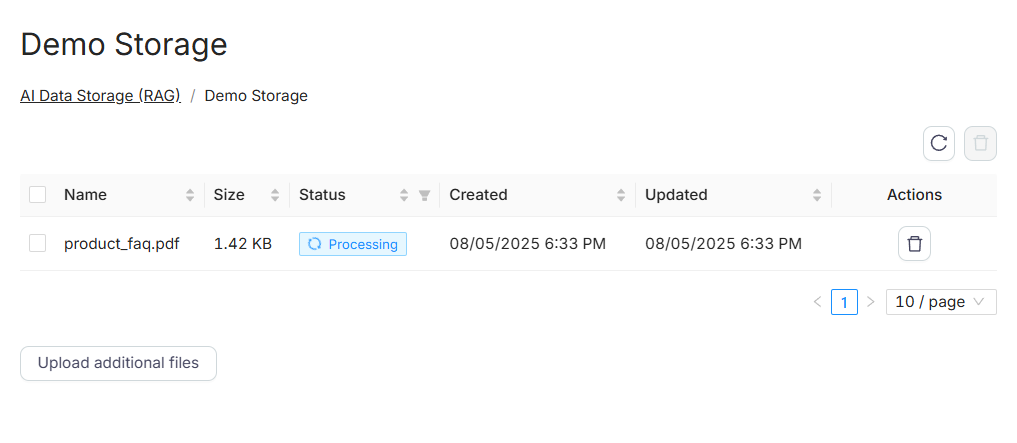
Task: Click the Processing status tag
Action: (x=353, y=244)
